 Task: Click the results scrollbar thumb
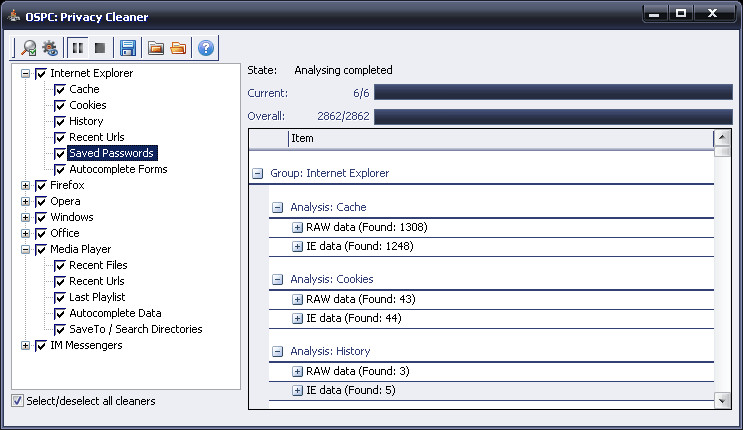(722, 152)
